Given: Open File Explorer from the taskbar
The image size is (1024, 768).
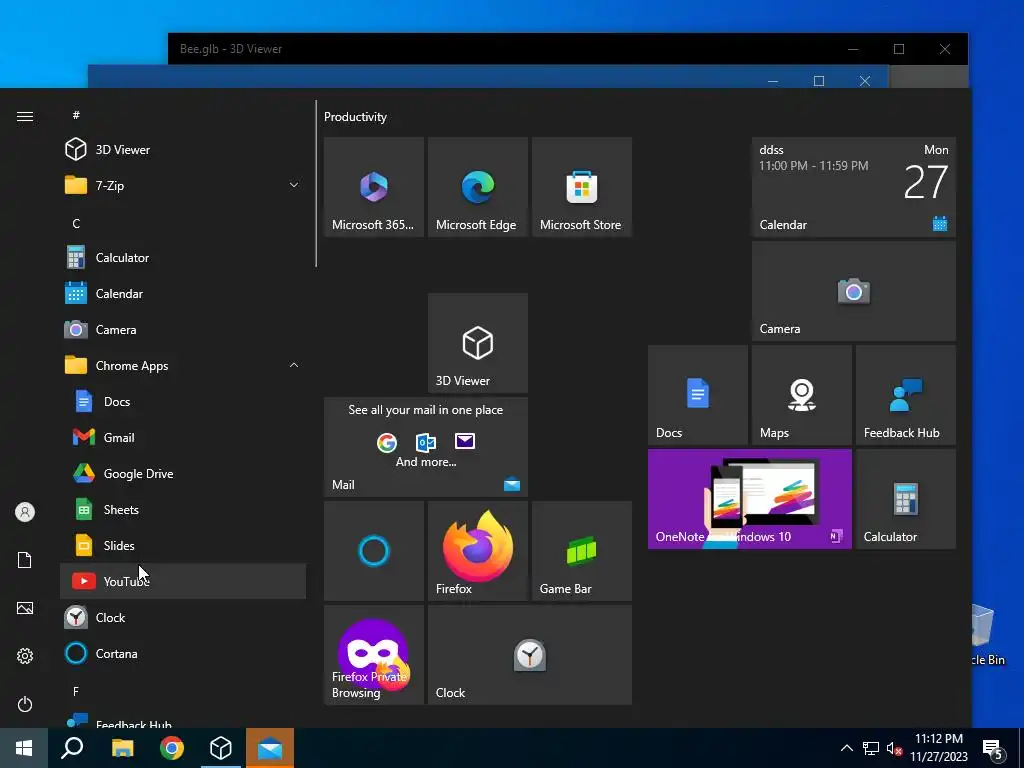Looking at the screenshot, I should (x=122, y=748).
